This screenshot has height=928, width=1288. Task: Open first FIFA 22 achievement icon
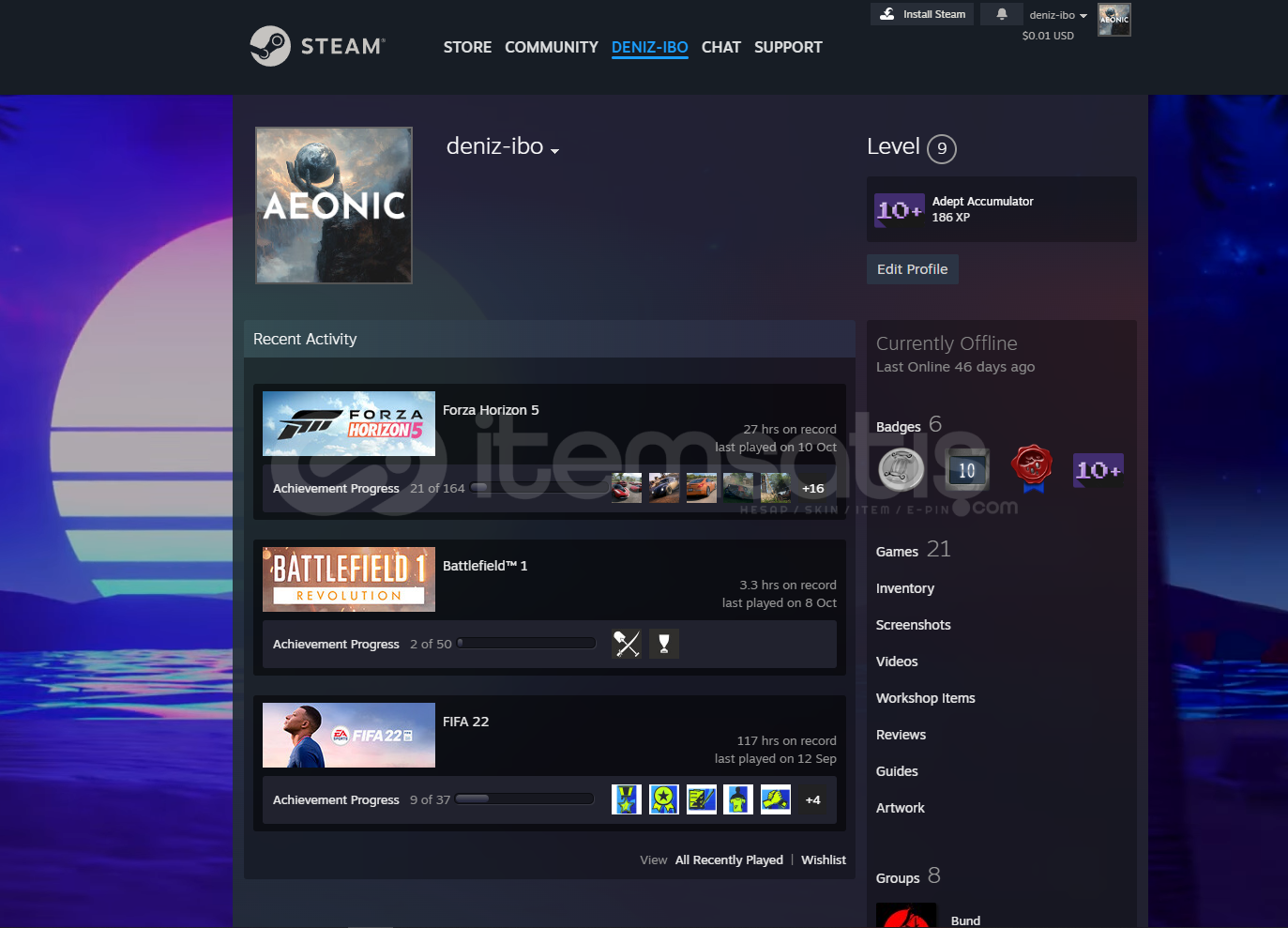[x=627, y=799]
